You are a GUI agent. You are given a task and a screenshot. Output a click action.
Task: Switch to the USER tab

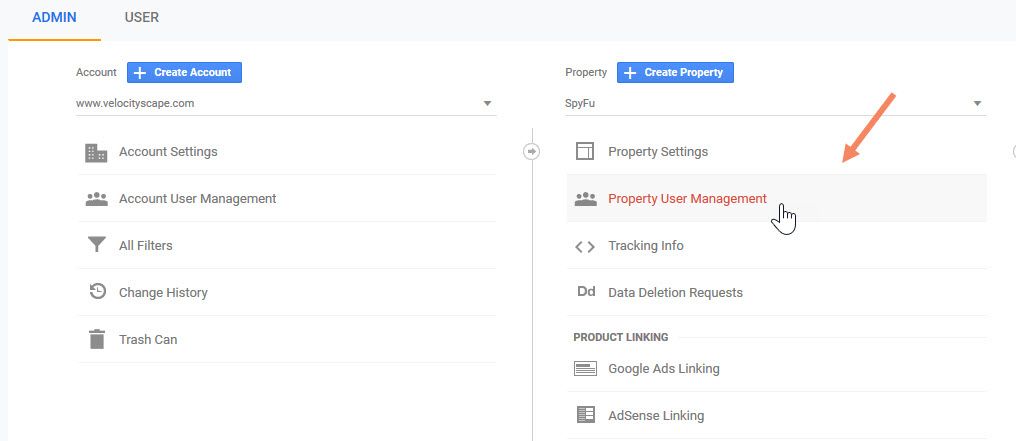tap(141, 18)
